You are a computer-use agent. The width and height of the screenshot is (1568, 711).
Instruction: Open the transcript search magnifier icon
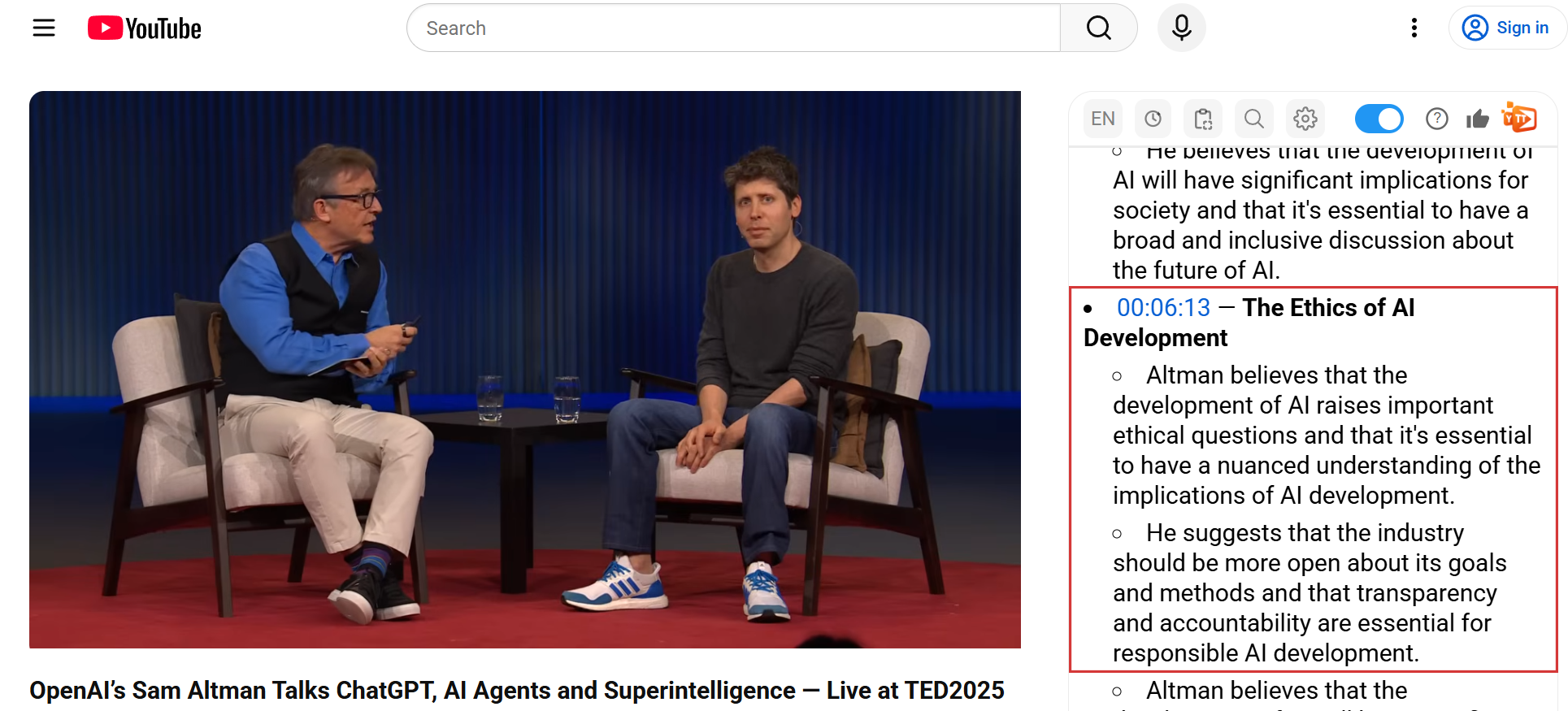click(1254, 119)
